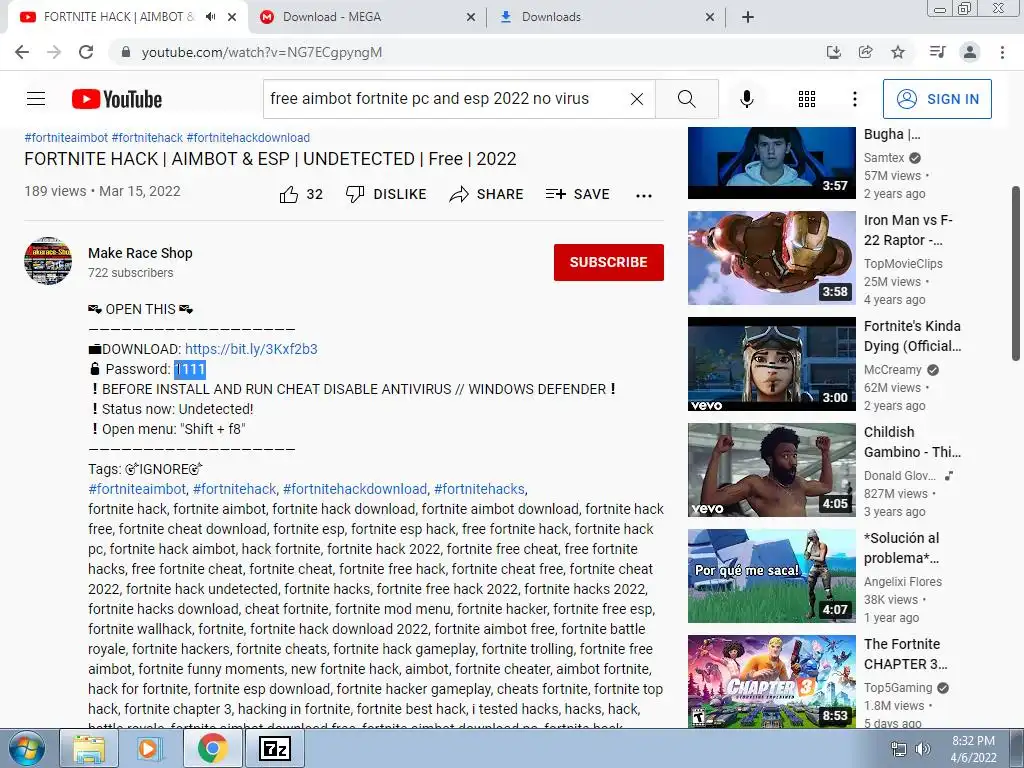Image resolution: width=1024 pixels, height=768 pixels.
Task: Open Windows Media Player from the taskbar
Action: pyautogui.click(x=149, y=748)
